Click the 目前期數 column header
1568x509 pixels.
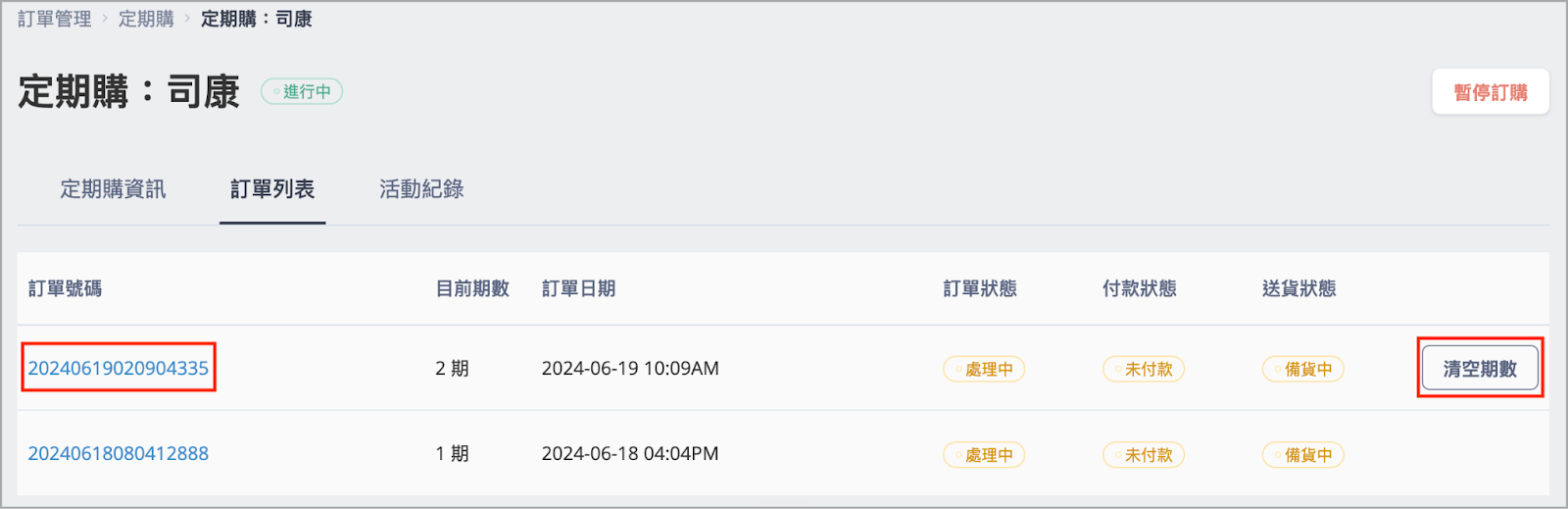pyautogui.click(x=472, y=288)
